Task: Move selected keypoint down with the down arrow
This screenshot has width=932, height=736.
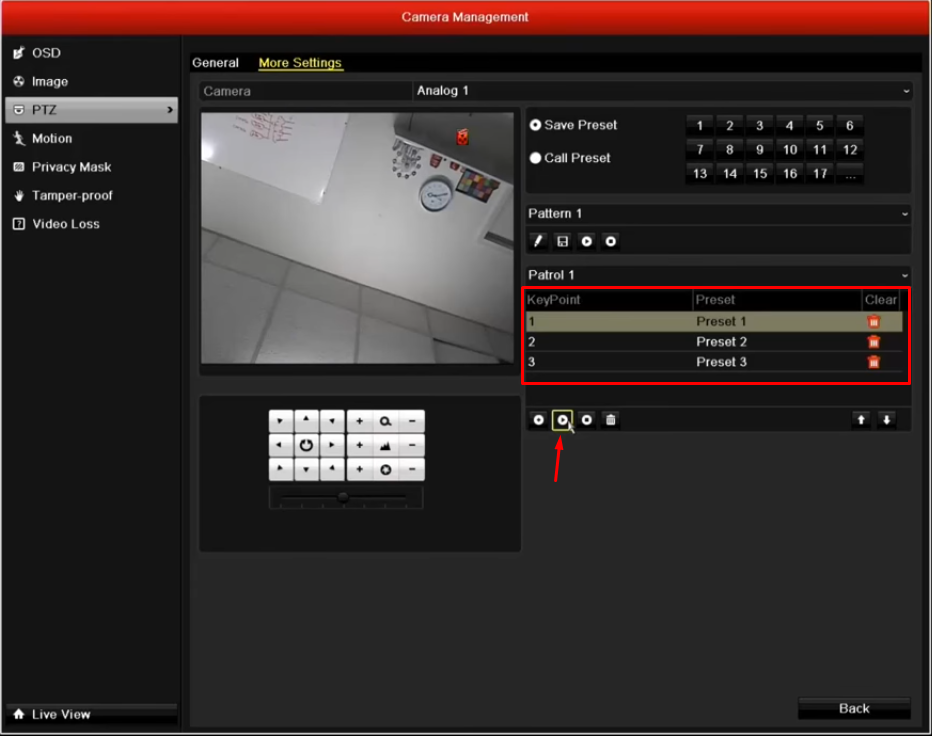Action: (887, 420)
